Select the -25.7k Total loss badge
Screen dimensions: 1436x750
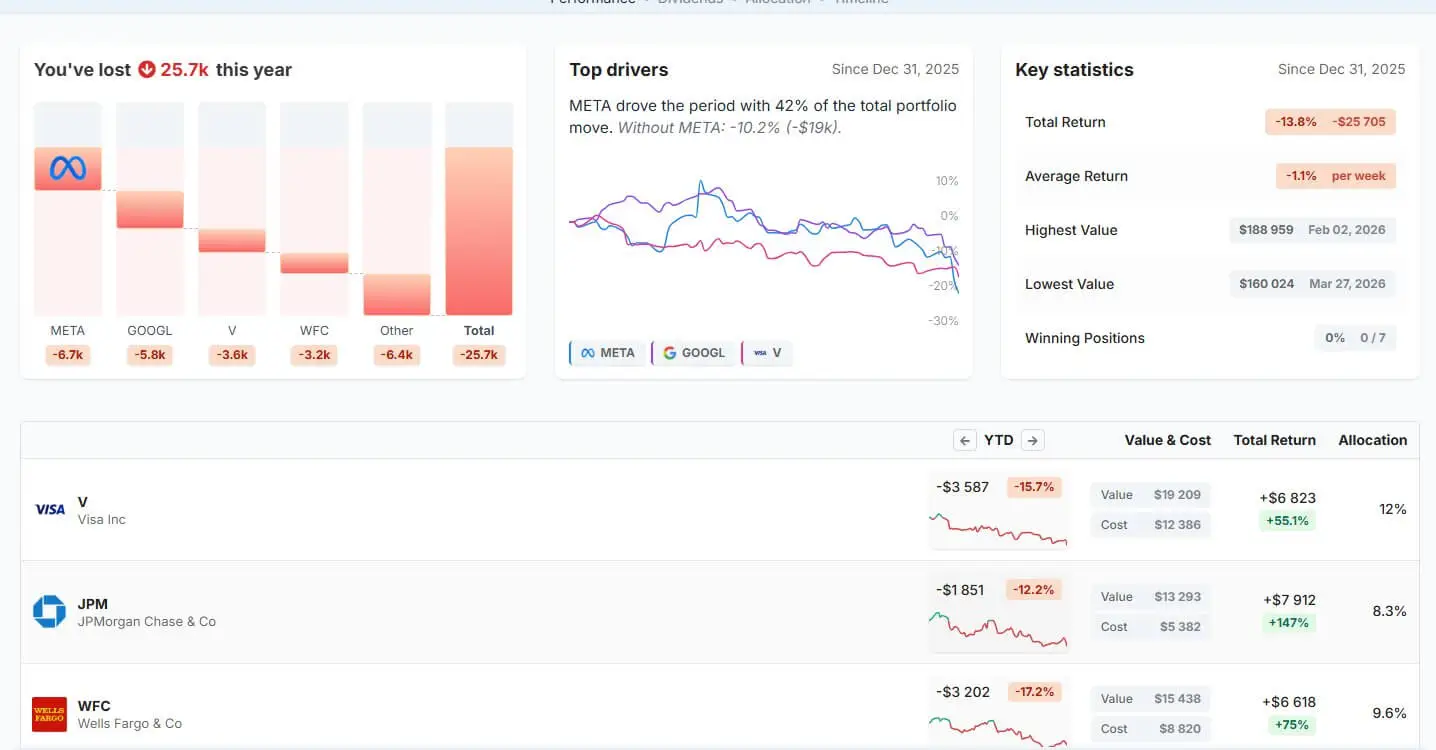(479, 355)
